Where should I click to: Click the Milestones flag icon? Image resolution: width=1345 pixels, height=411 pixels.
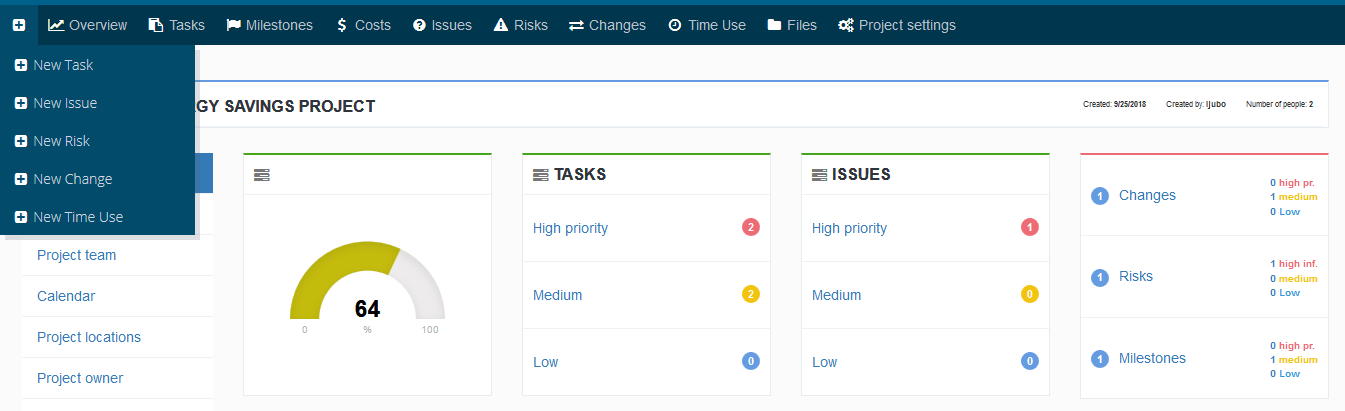234,25
